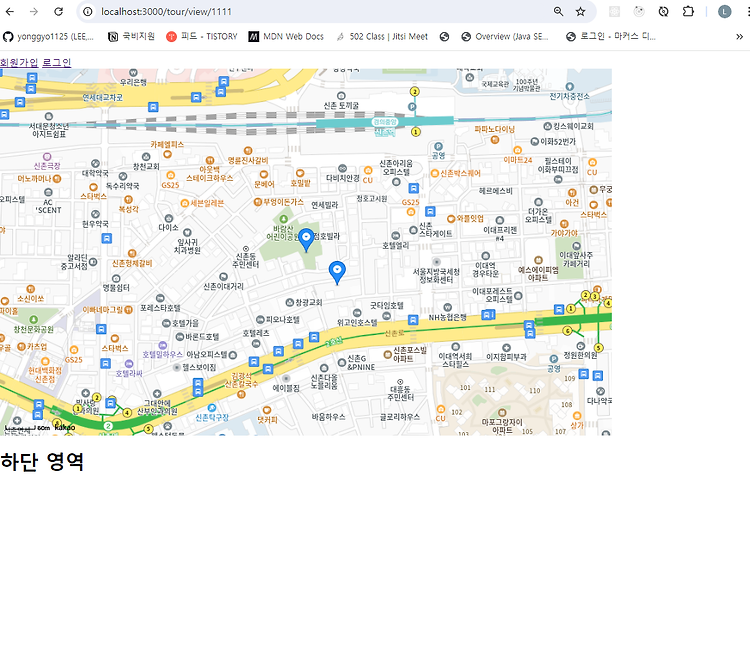Open the yonggyo1125 GitHub bookmark
Viewport: 750px width, 651px height.
tap(48, 37)
